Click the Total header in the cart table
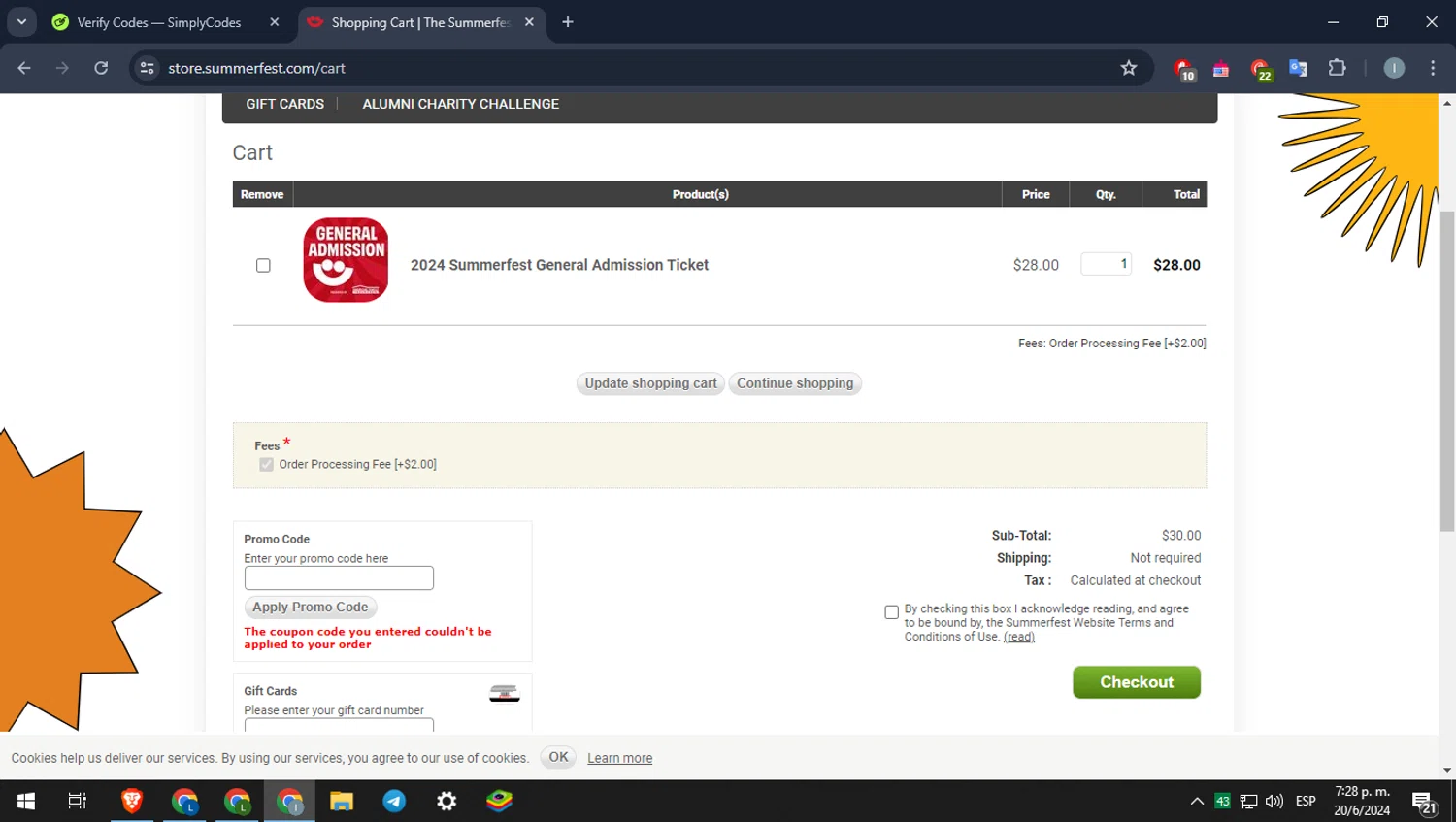 click(x=1186, y=194)
